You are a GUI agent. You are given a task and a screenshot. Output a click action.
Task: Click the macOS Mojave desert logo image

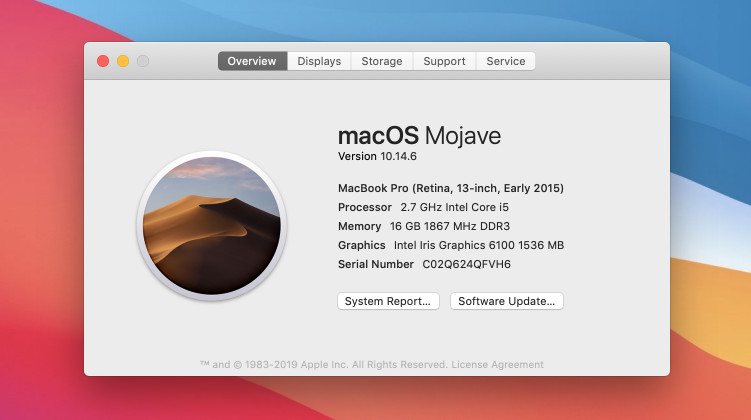point(211,226)
